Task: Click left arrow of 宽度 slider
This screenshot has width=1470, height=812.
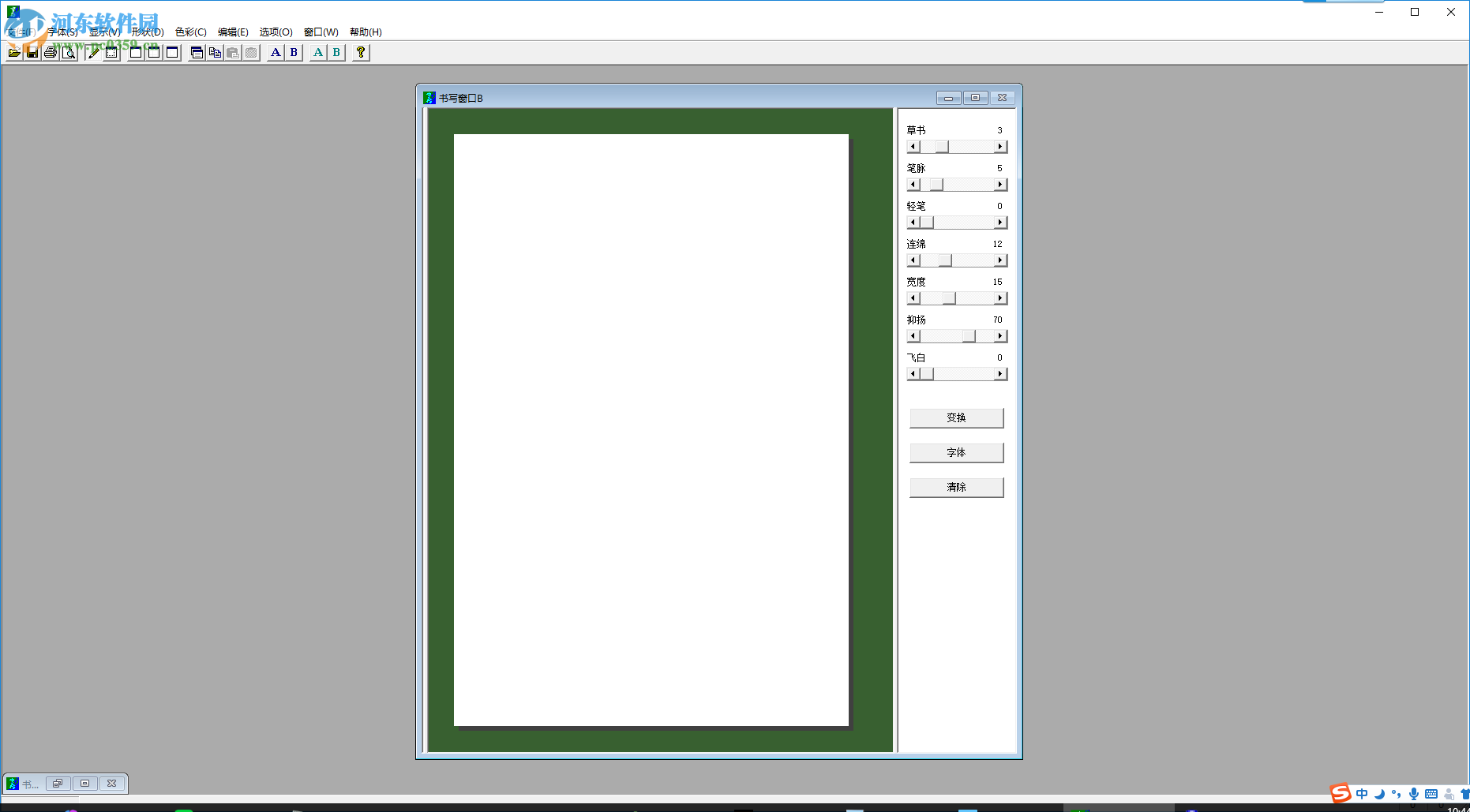Action: (x=913, y=298)
